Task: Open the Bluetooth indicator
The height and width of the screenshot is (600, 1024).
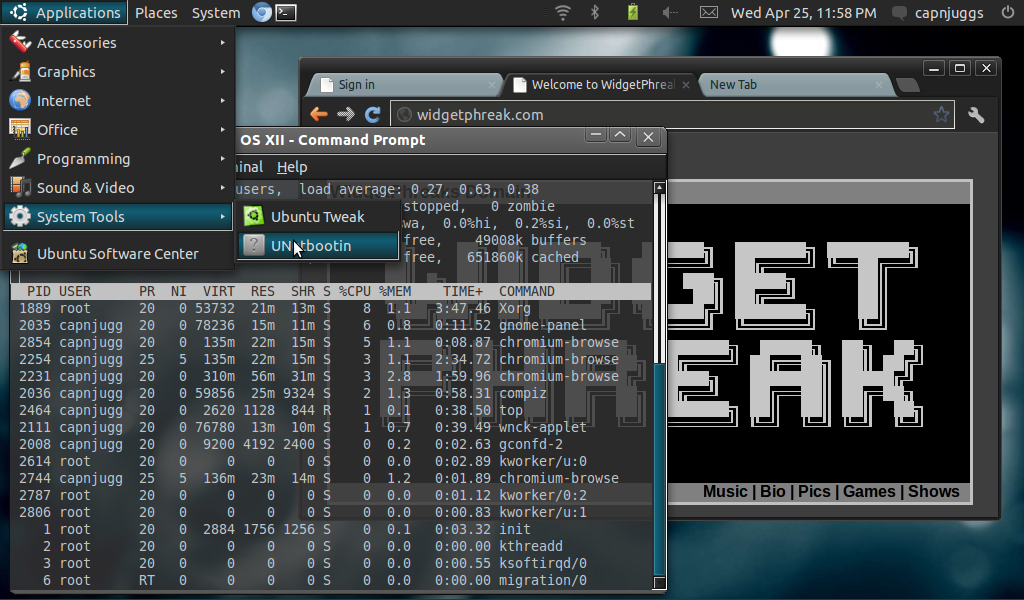Action: (x=595, y=12)
